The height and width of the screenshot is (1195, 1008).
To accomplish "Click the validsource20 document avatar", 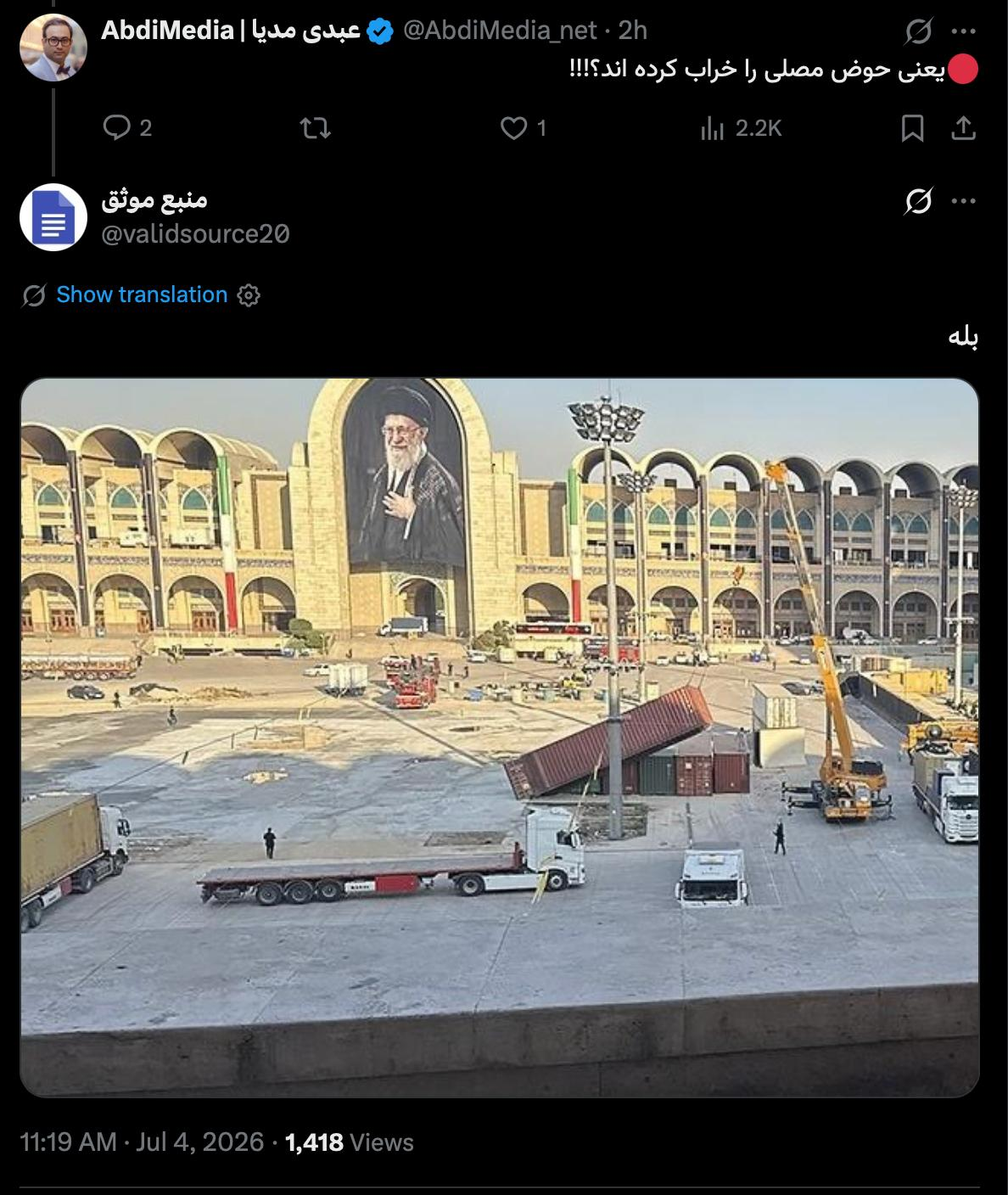I will tap(53, 217).
